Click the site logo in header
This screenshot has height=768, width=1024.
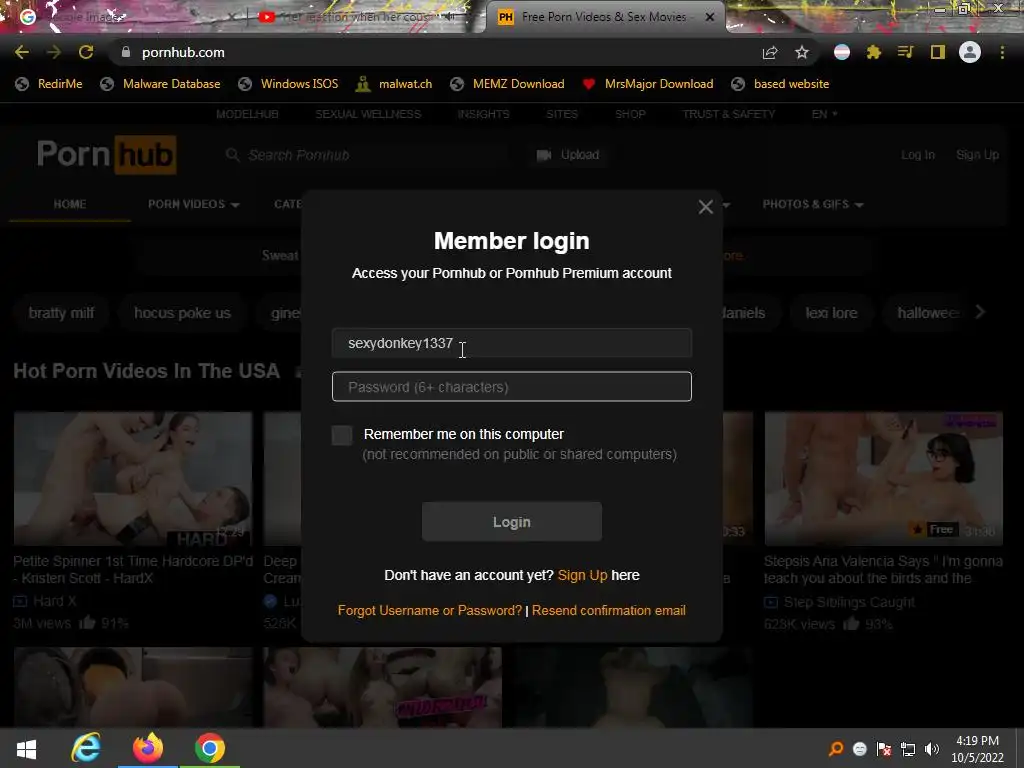(x=106, y=155)
